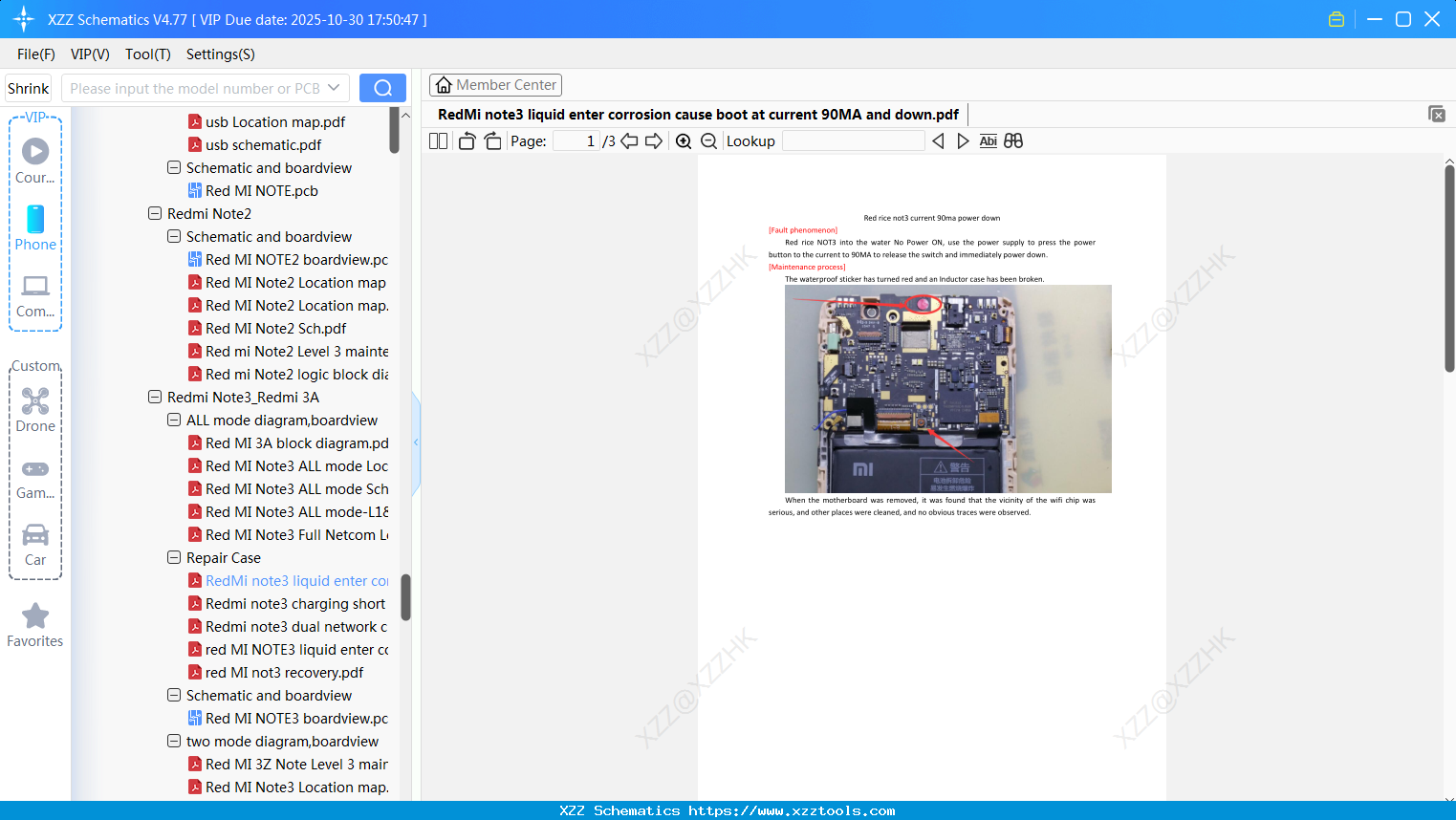
Task: Toggle the dual-view binoculars mode
Action: 1013,140
